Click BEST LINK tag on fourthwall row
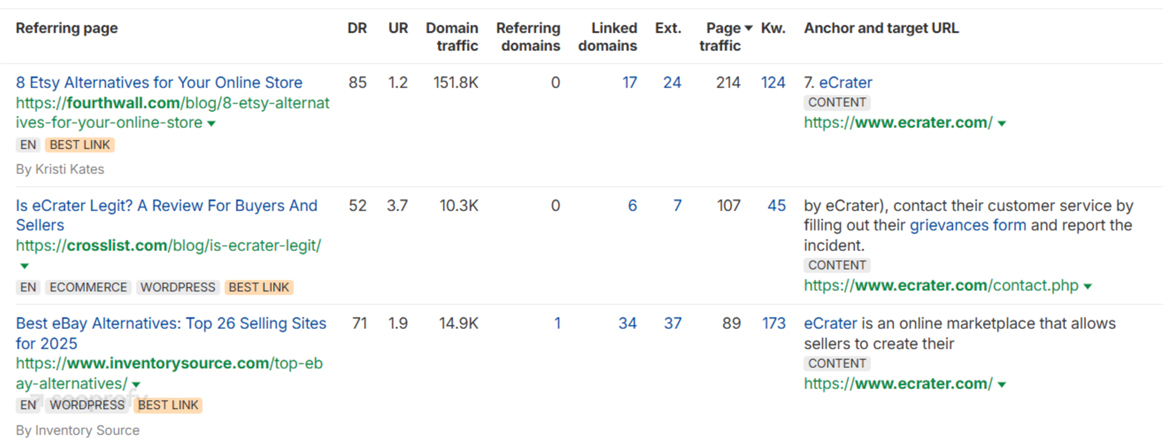 pos(80,145)
